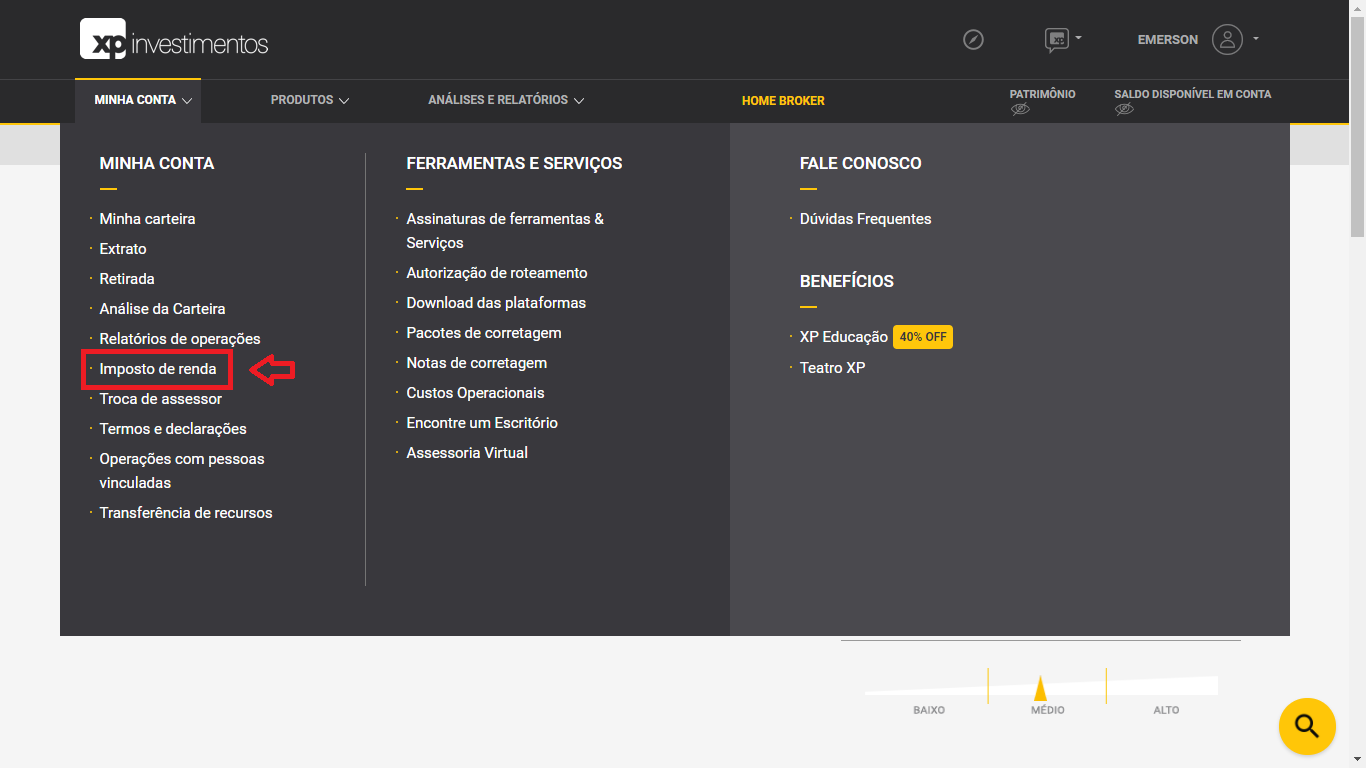The height and width of the screenshot is (768, 1366).
Task: Open the compass explore icon
Action: click(973, 40)
